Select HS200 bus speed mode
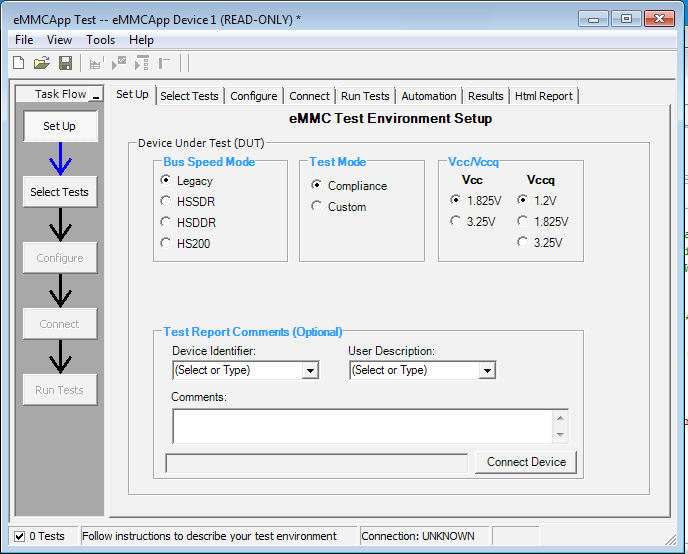688x554 pixels. (166, 243)
